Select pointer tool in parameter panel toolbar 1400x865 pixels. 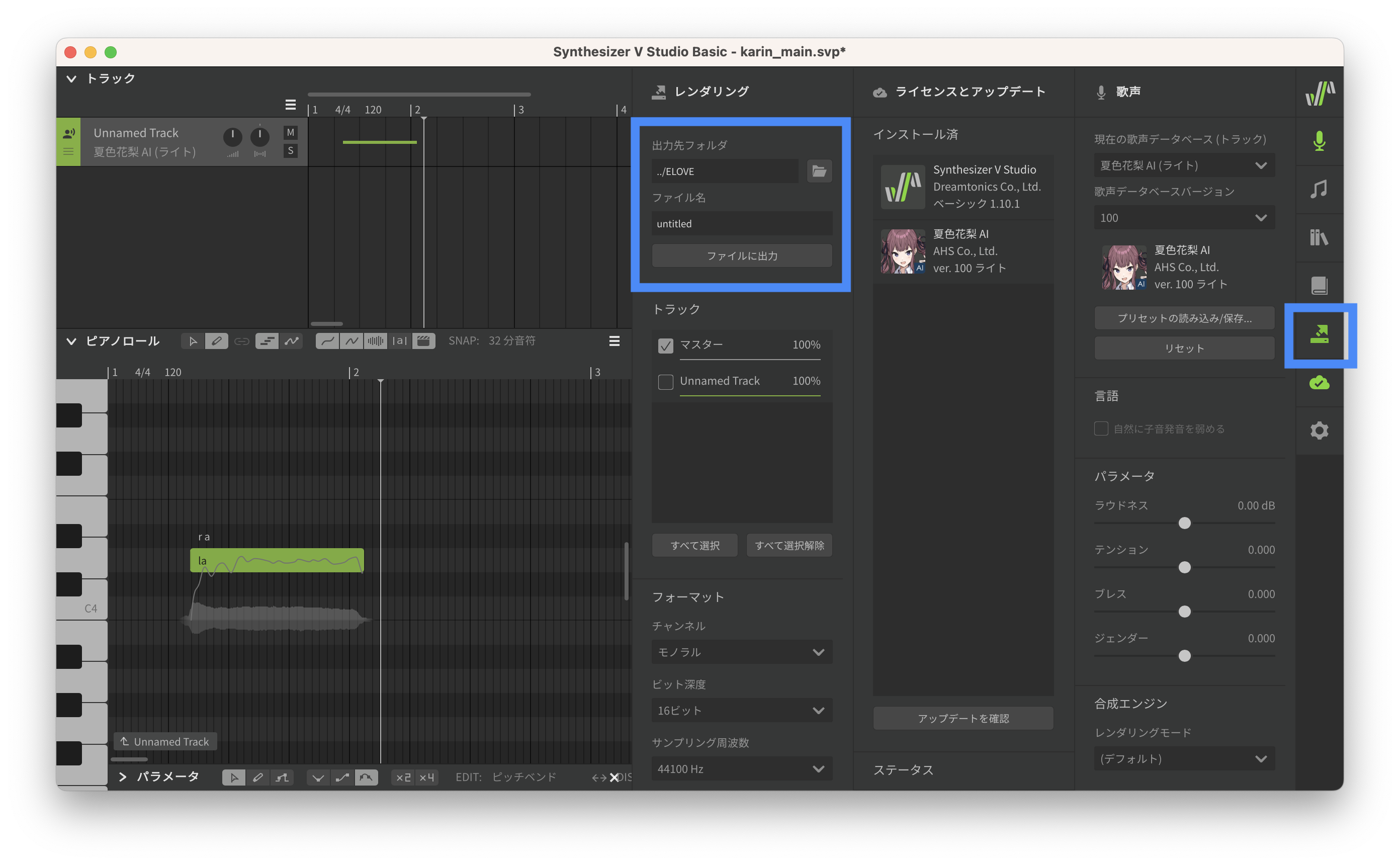click(234, 777)
